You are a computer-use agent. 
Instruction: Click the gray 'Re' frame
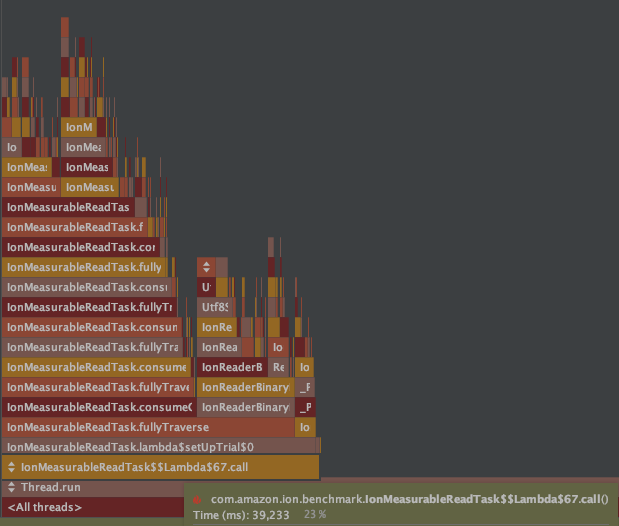tap(278, 367)
